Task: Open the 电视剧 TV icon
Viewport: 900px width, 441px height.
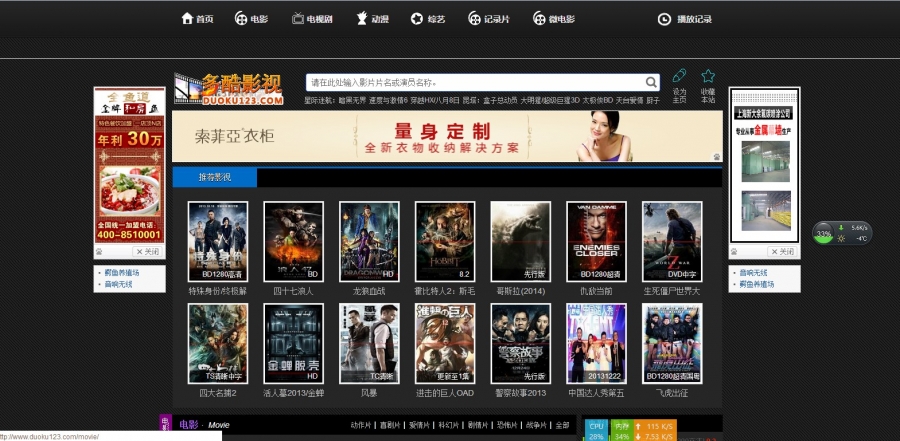Action: point(297,18)
